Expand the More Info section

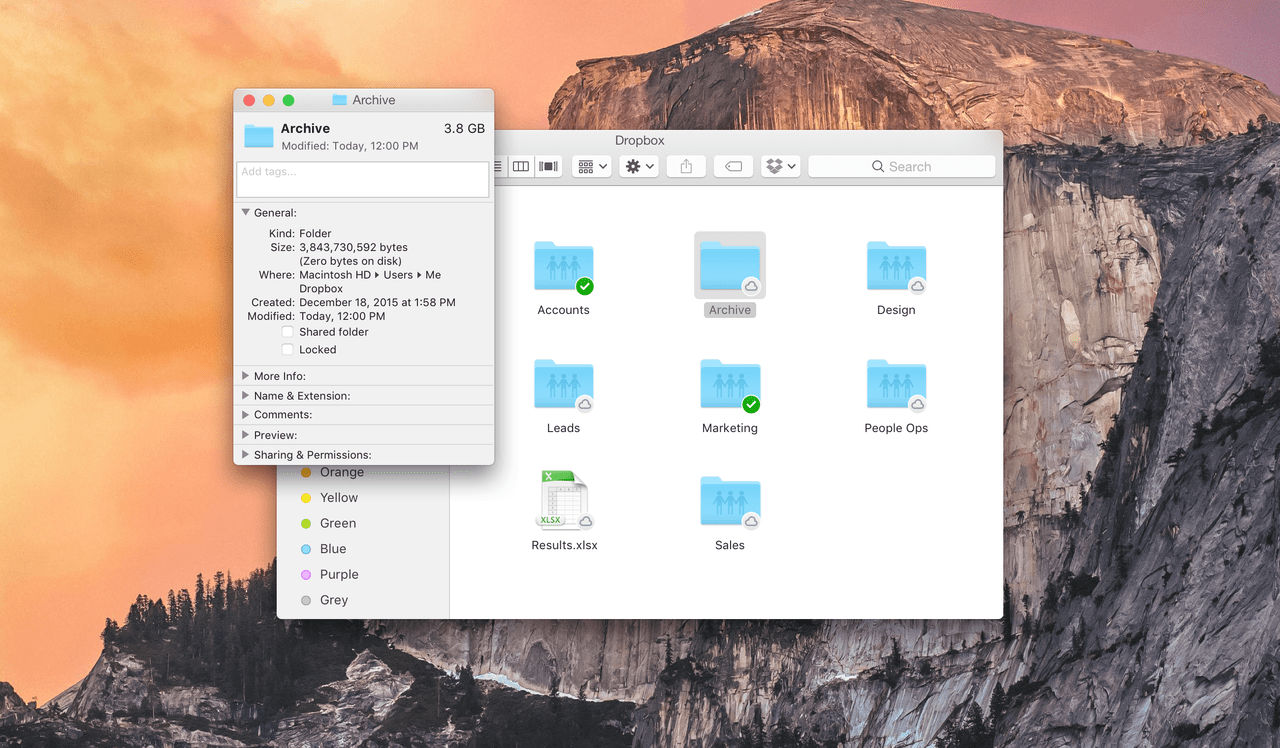(245, 375)
